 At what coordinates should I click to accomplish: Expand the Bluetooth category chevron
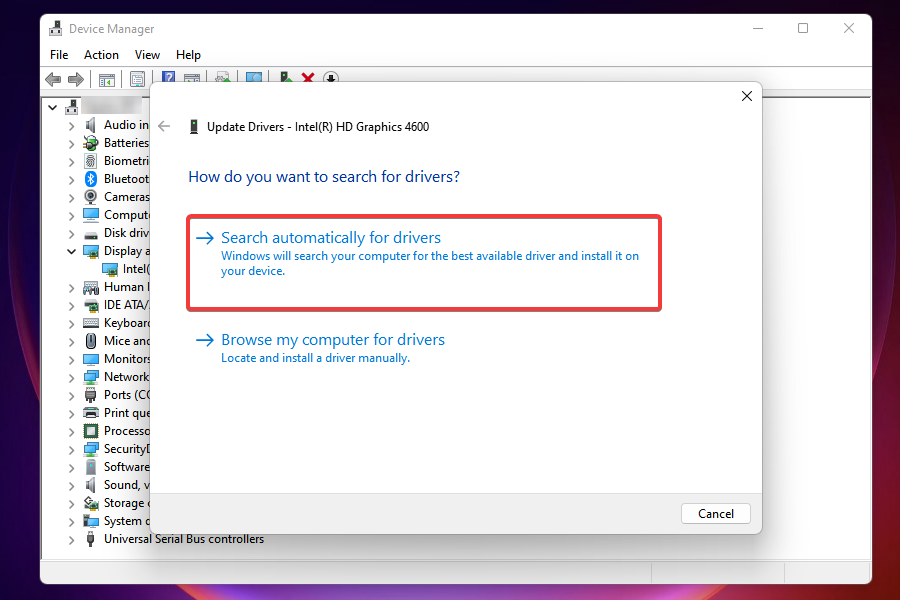[71, 180]
